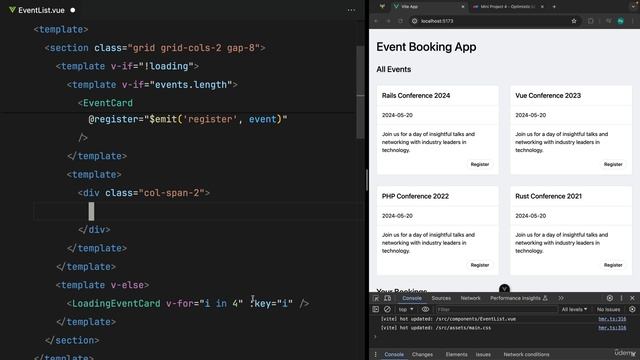This screenshot has height=360, width=640.
Task: Place cursor on the LoadingEventCard line
Action: (188, 303)
